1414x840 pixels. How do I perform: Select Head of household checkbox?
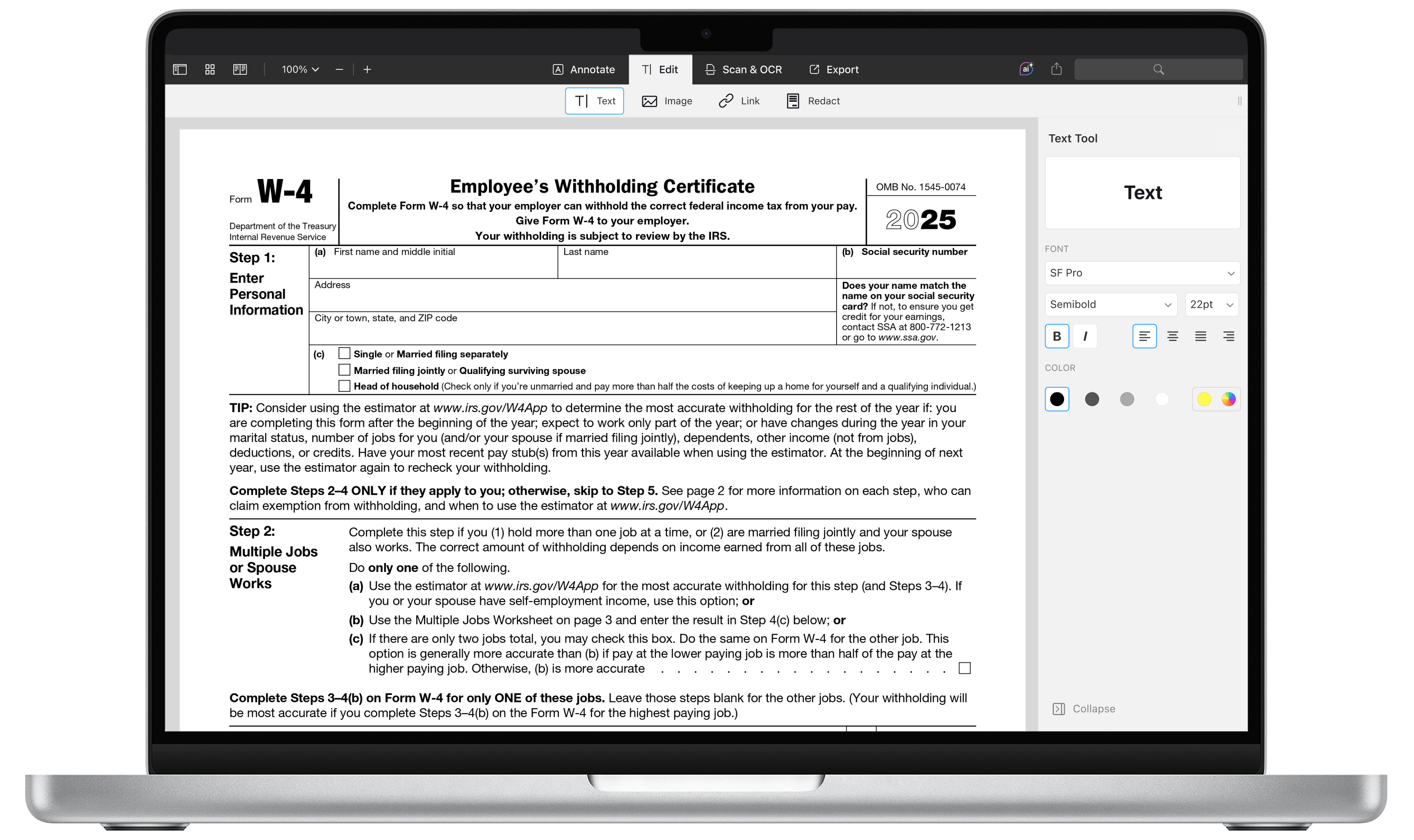[x=344, y=387]
